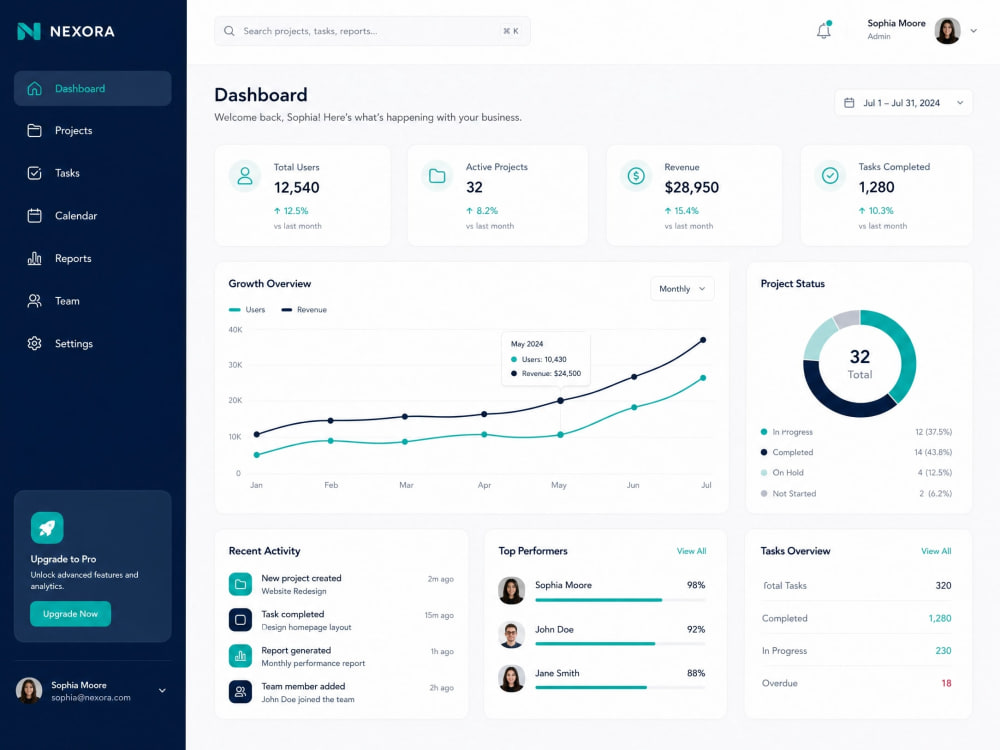This screenshot has height=750, width=1000.
Task: Click the 32 Total donut chart center
Action: point(859,364)
